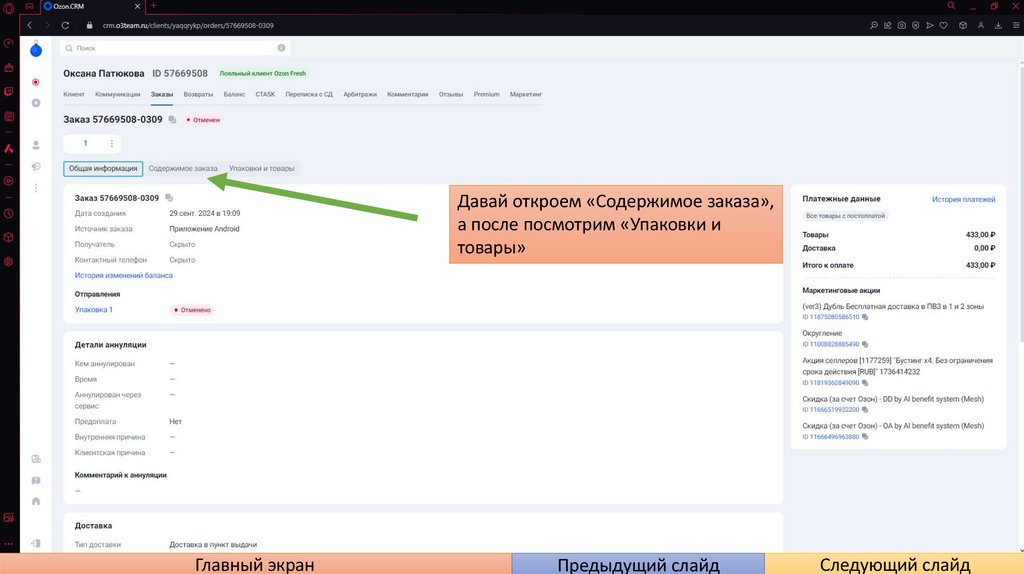Click the 'Отменен' order status badge
Screen dimensions: 1024x574
[203, 120]
